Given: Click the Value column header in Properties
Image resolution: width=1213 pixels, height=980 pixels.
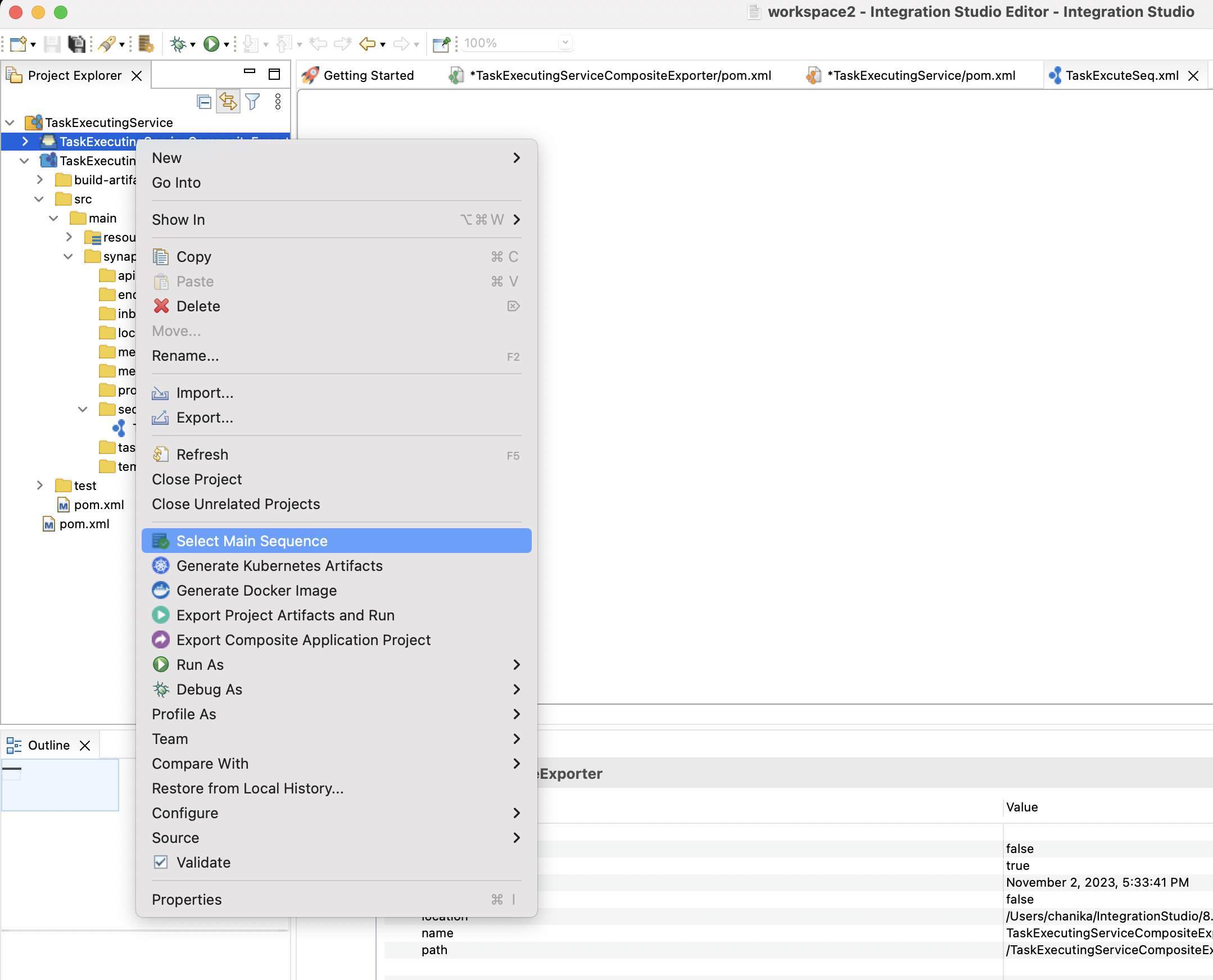Looking at the screenshot, I should 1021,807.
